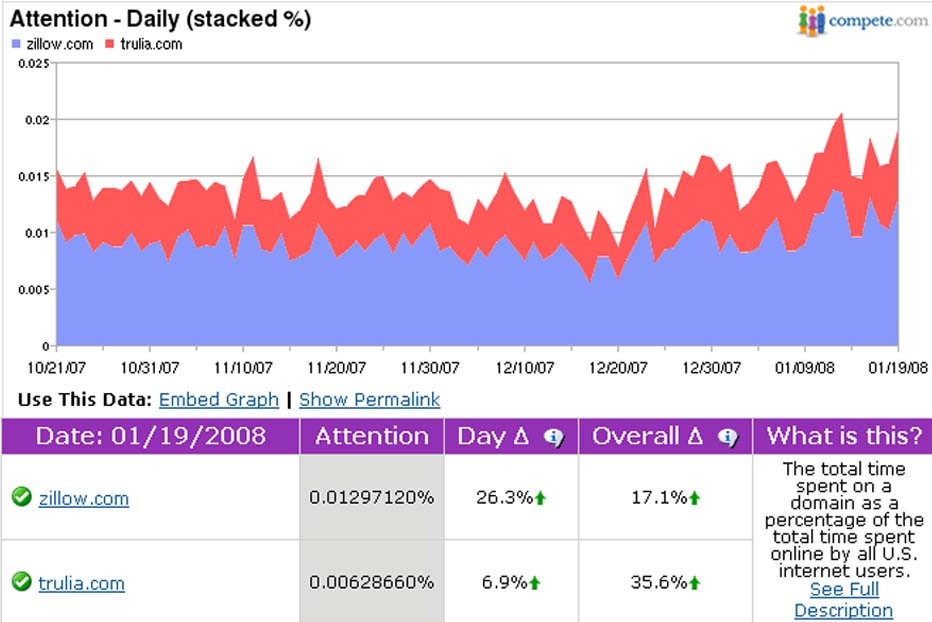Click the 'Attention - Daily (stacked %)' title

tap(160, 19)
